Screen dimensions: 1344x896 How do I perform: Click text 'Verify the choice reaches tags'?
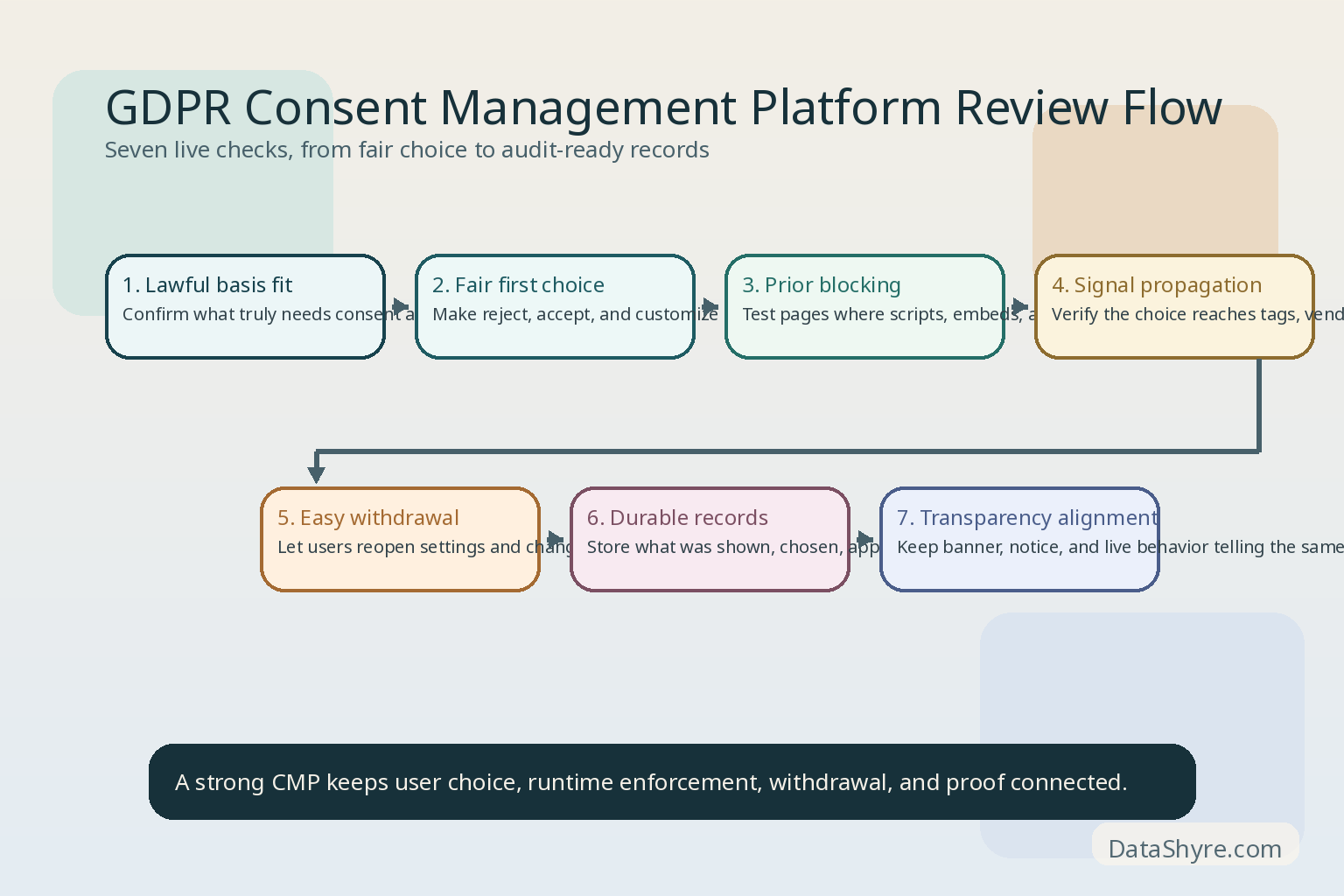click(x=1175, y=314)
